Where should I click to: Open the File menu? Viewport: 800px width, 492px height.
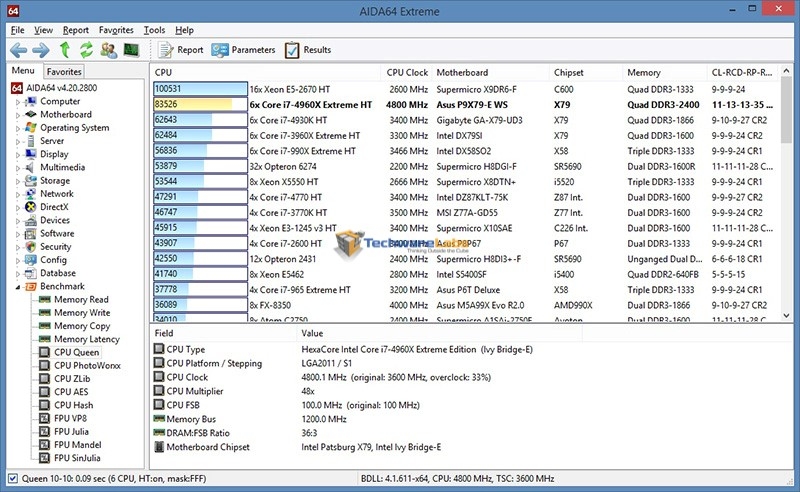click(x=17, y=30)
